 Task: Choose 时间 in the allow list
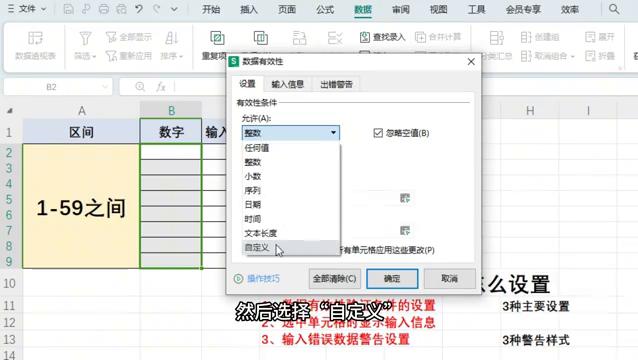point(291,219)
